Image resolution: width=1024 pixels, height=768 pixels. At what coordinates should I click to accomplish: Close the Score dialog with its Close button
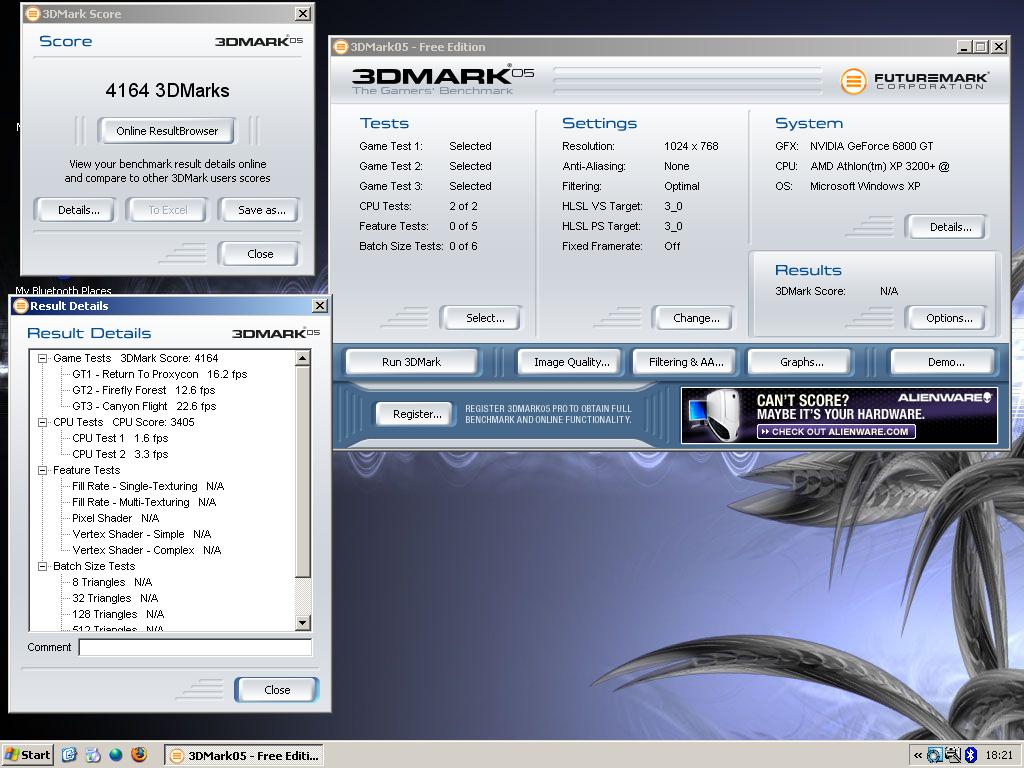[260, 254]
